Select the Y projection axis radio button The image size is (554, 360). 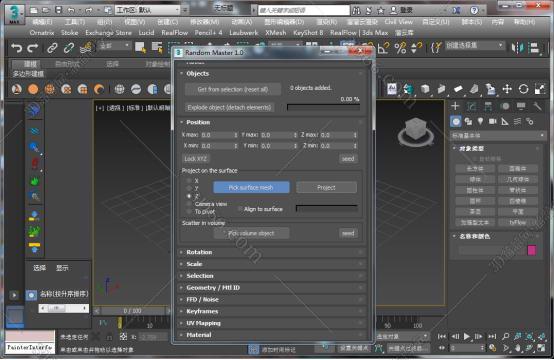click(x=189, y=188)
